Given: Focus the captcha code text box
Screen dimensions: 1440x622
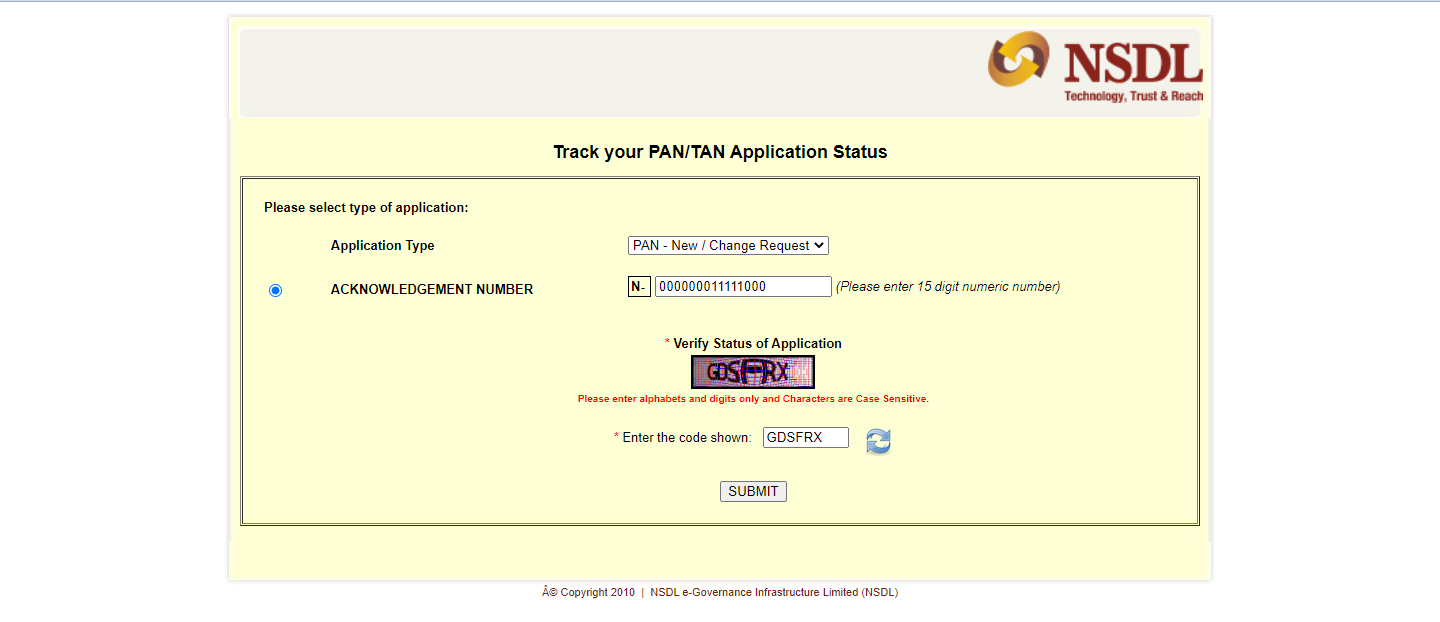Looking at the screenshot, I should click(x=805, y=438).
